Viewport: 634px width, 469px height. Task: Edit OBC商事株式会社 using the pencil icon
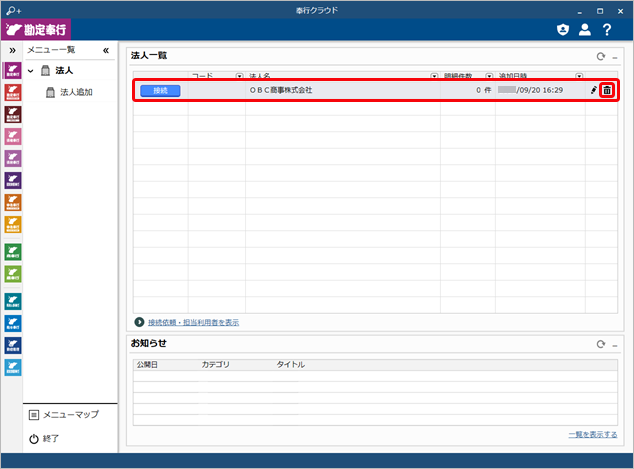point(594,90)
